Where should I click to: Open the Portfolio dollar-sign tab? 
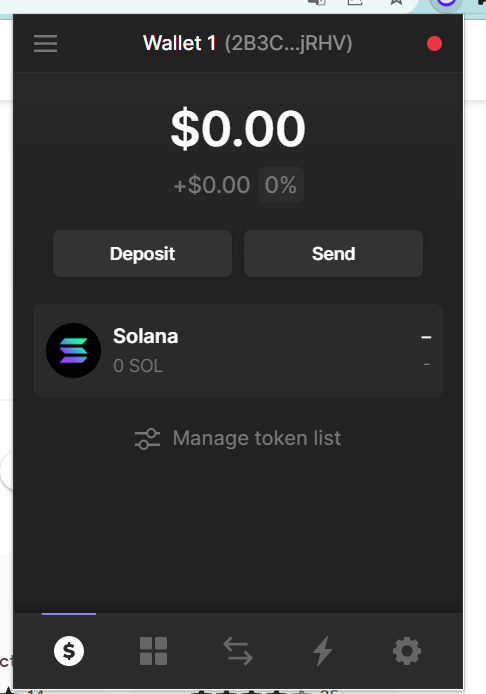(69, 651)
